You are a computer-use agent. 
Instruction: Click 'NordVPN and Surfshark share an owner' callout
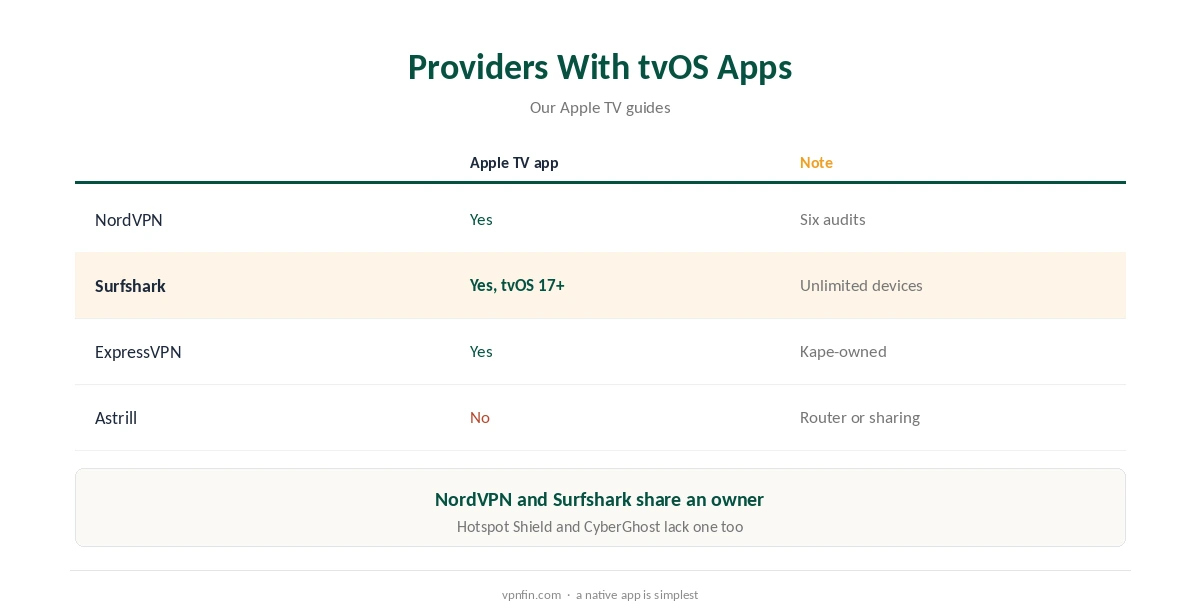click(x=600, y=499)
